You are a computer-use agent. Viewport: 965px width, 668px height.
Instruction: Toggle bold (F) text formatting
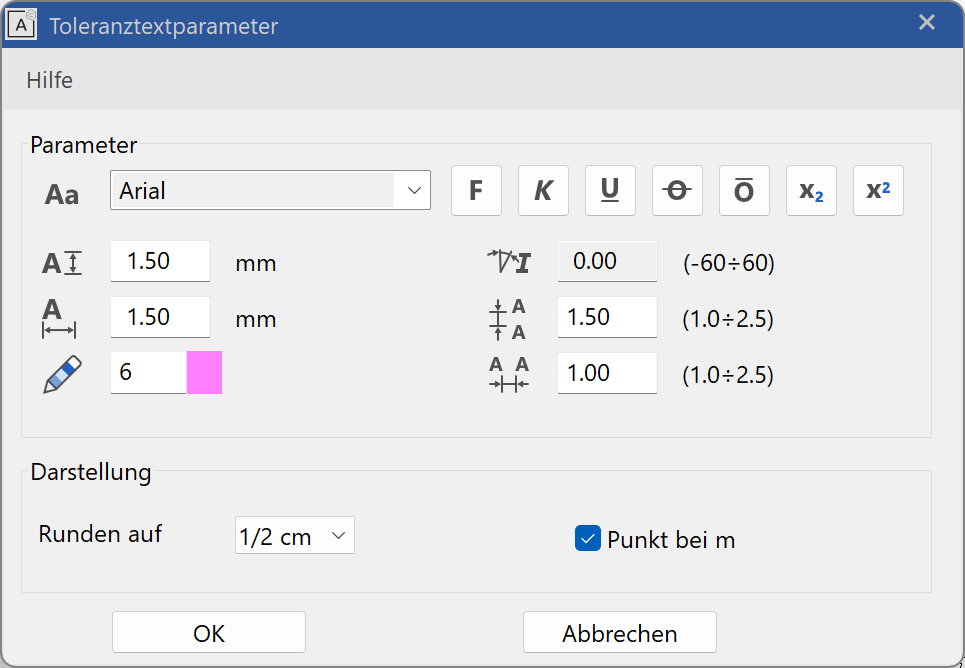point(476,191)
